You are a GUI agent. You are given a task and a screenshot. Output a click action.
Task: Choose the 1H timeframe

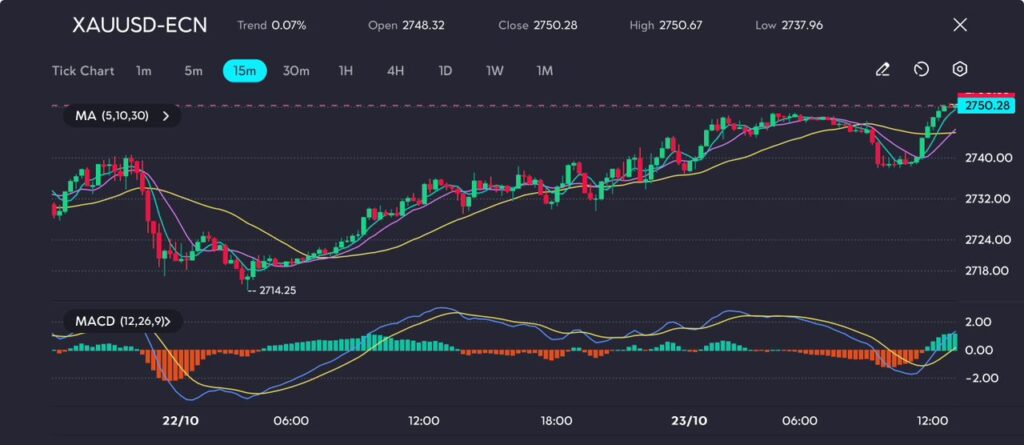tap(346, 71)
